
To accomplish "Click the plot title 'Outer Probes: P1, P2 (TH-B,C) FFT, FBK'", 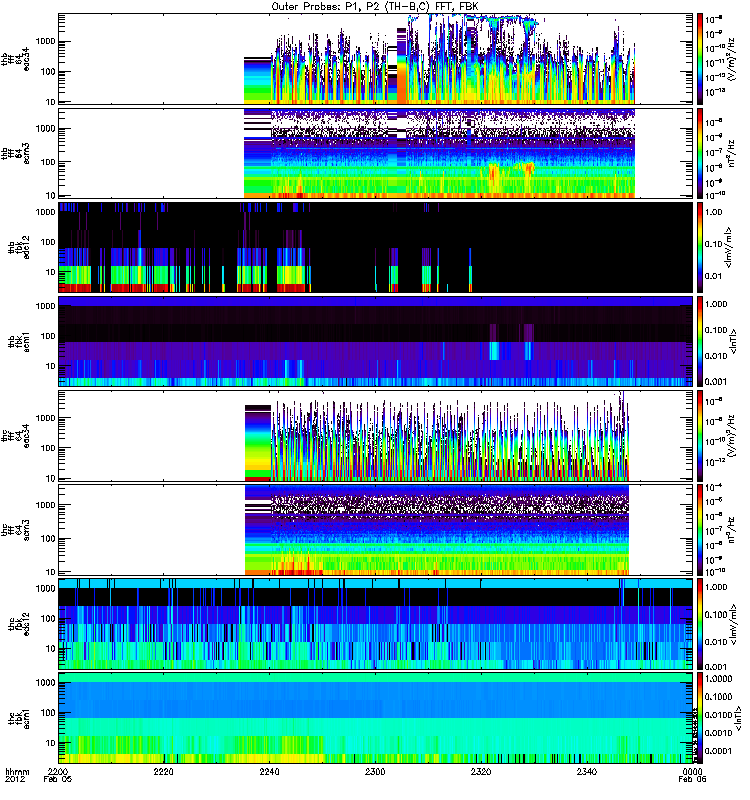I will point(375,7).
